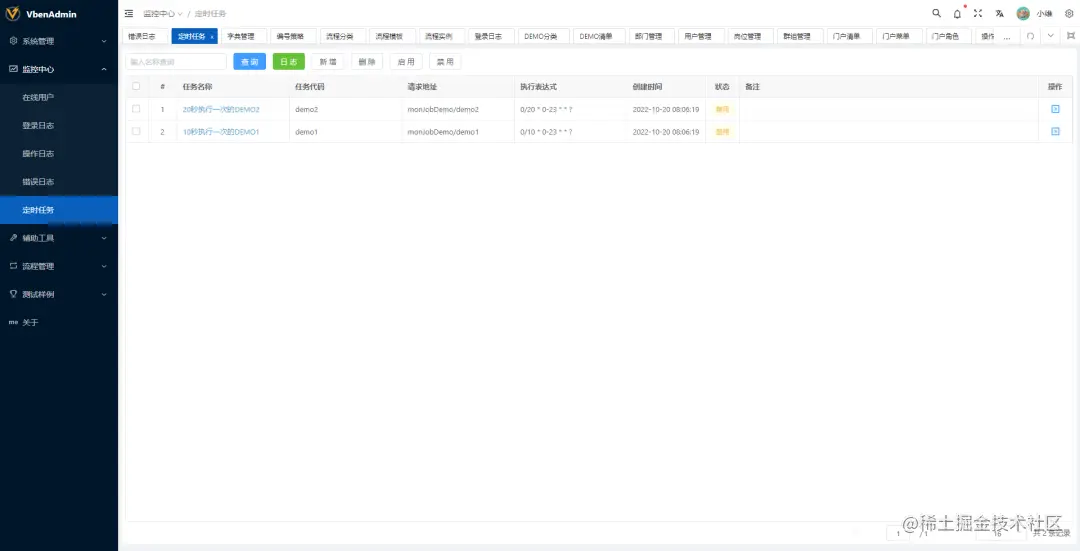Open the 10秒执行一次的DEMO1 task link
This screenshot has height=551, width=1080.
[221, 132]
